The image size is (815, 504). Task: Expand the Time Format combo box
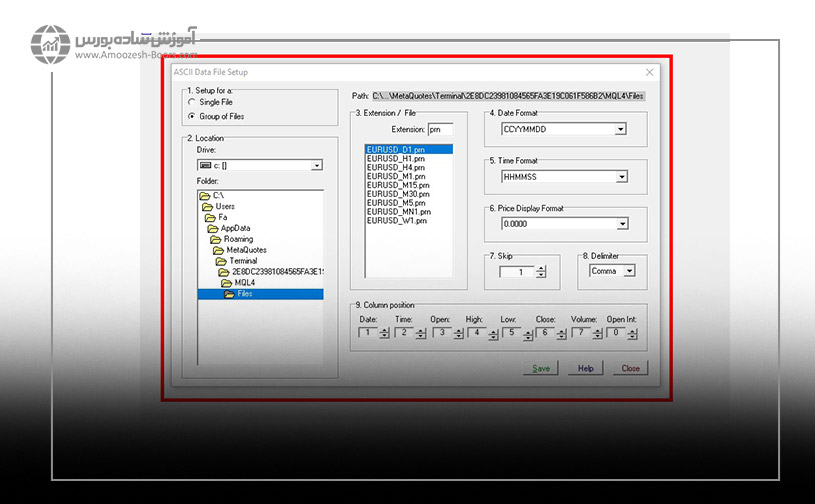coord(620,177)
